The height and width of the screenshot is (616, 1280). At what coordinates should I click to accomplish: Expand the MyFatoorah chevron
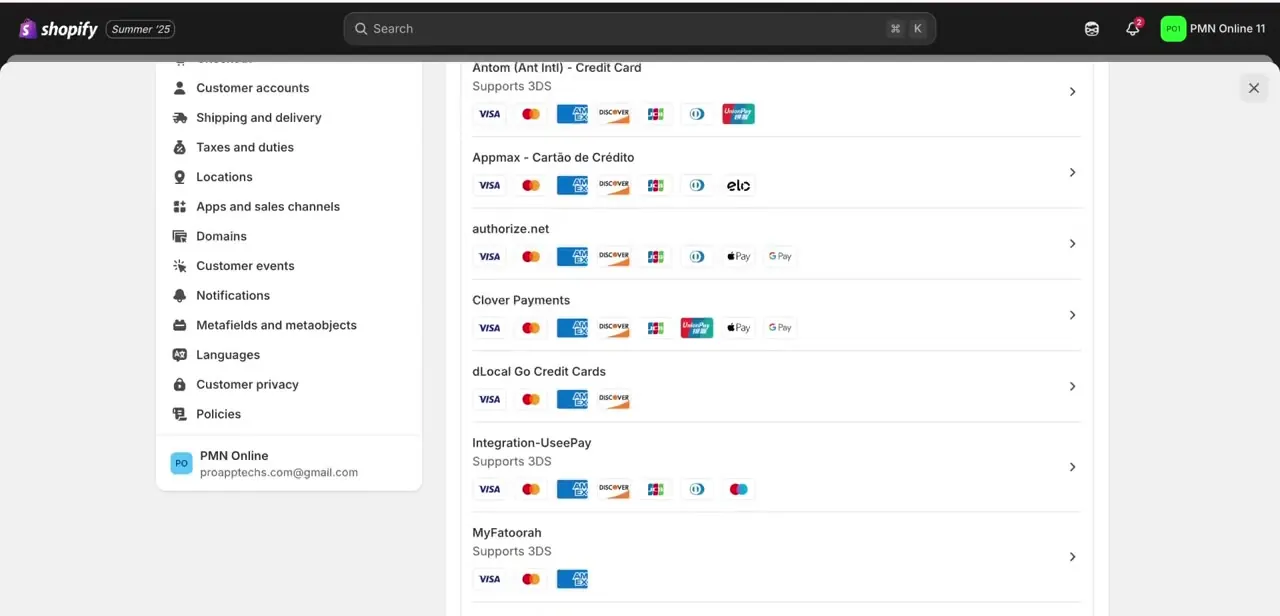[1072, 557]
